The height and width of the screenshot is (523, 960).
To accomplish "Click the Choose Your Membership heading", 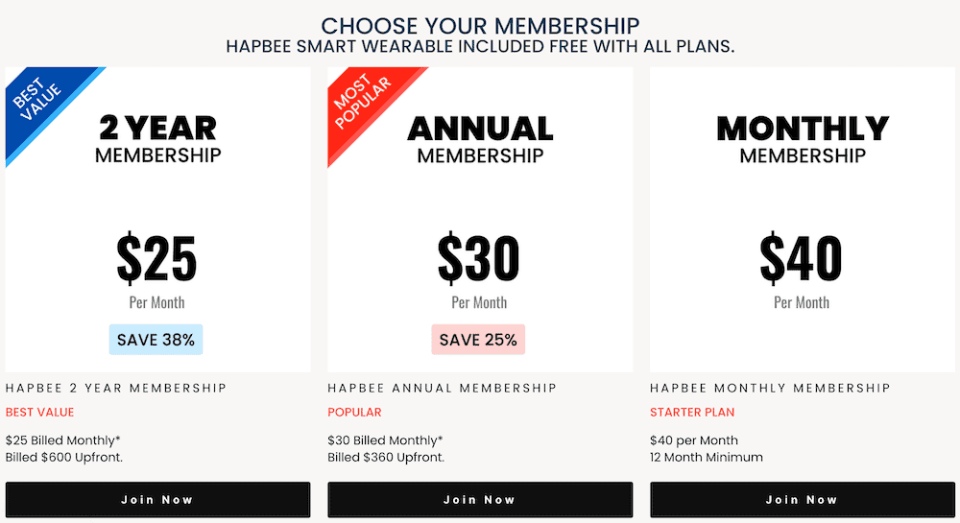I will tap(480, 26).
